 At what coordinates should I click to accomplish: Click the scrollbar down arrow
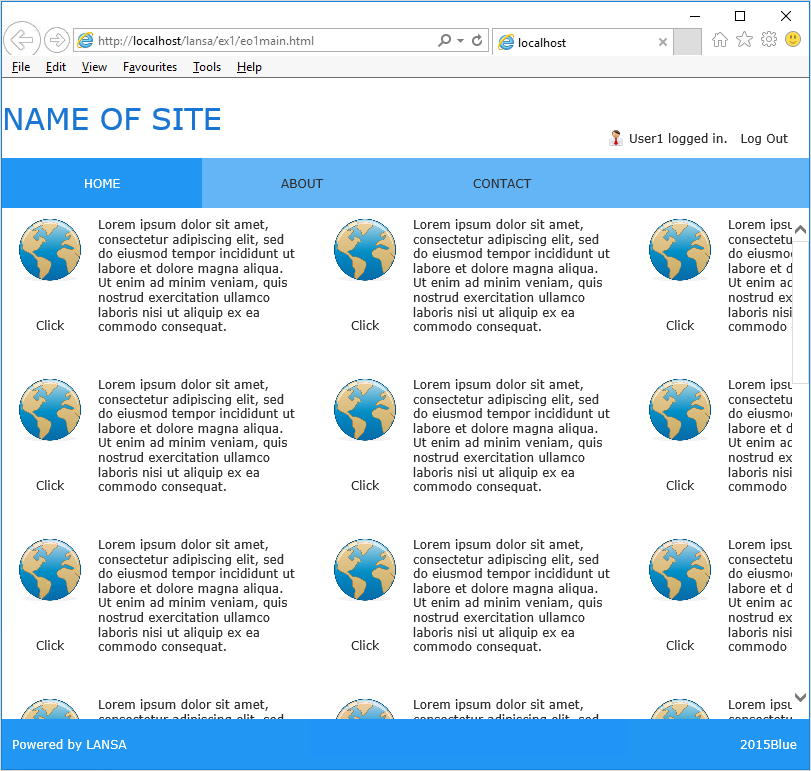click(800, 698)
